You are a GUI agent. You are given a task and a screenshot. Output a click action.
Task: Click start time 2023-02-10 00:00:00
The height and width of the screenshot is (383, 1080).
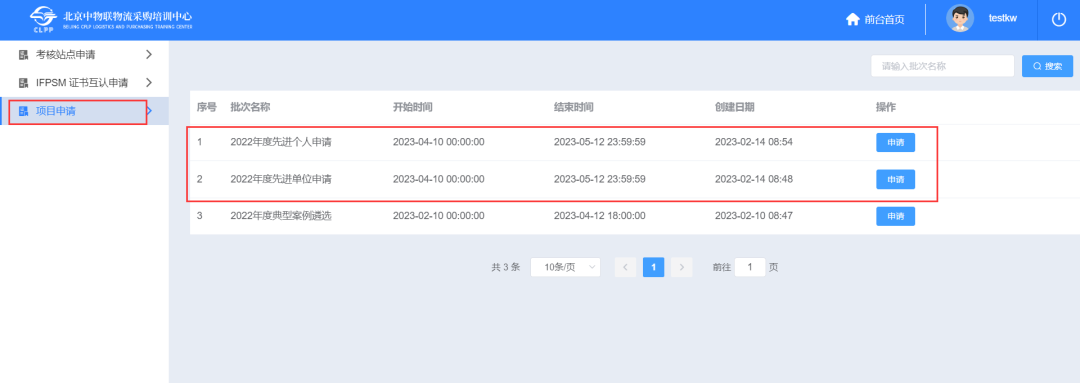tap(439, 216)
